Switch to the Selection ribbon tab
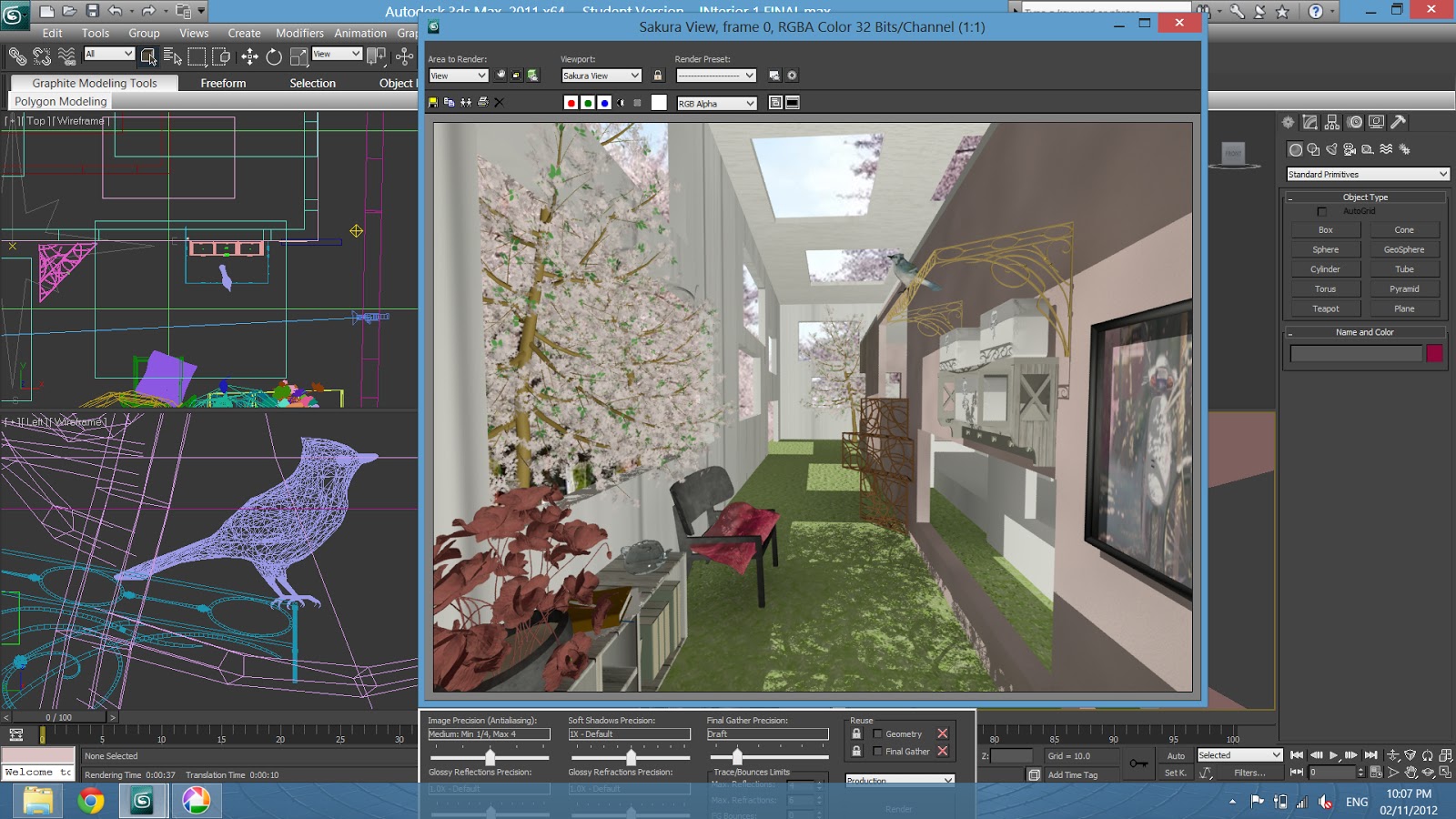The height and width of the screenshot is (819, 1456). pos(312,83)
